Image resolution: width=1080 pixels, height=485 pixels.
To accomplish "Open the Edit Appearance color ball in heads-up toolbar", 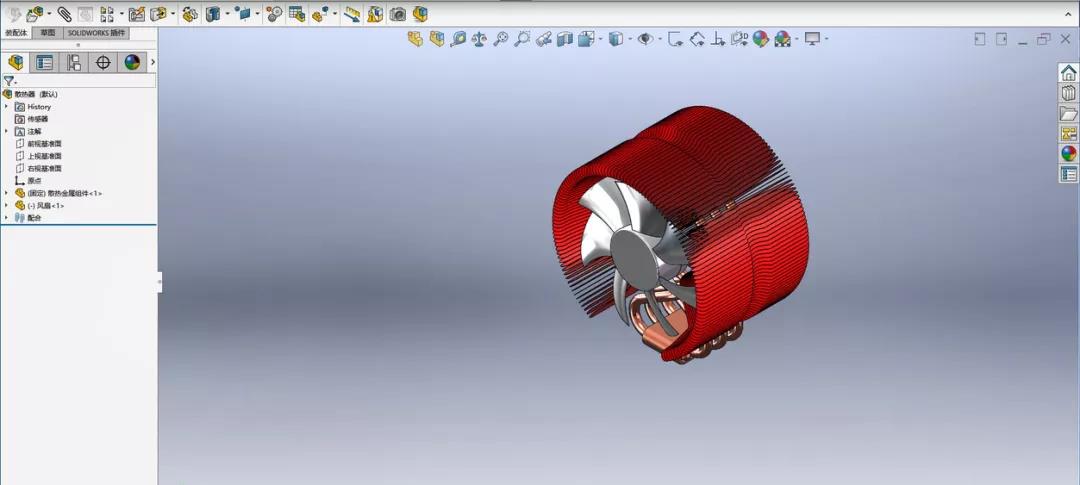I will pos(761,39).
